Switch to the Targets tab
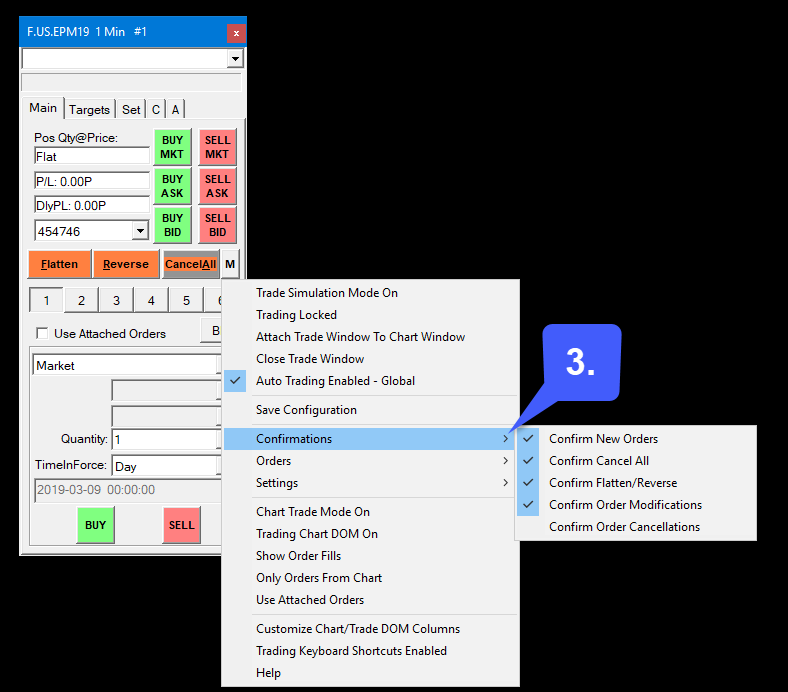The image size is (788, 692). click(x=89, y=110)
